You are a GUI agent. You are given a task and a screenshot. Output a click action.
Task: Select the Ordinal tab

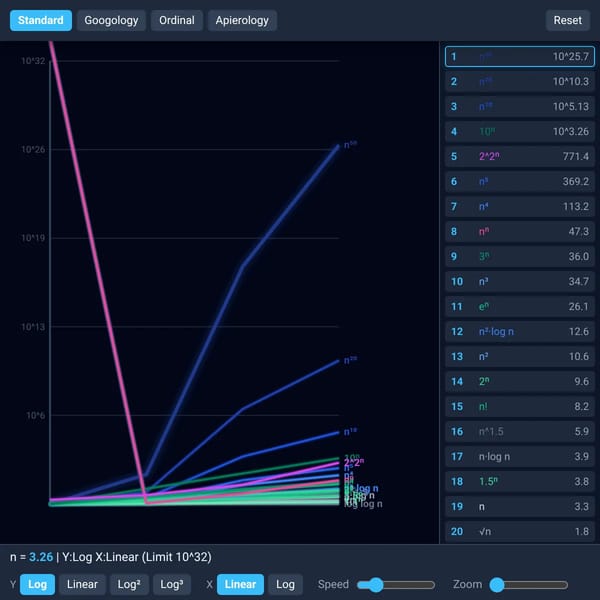tap(177, 20)
